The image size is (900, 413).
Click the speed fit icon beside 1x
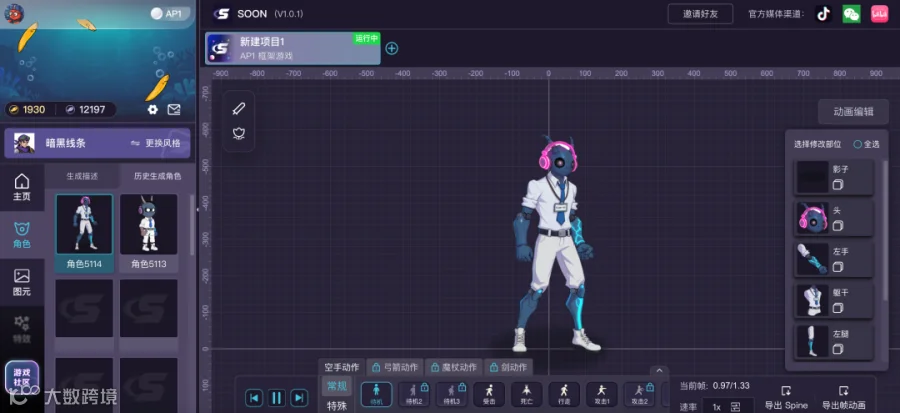point(735,407)
